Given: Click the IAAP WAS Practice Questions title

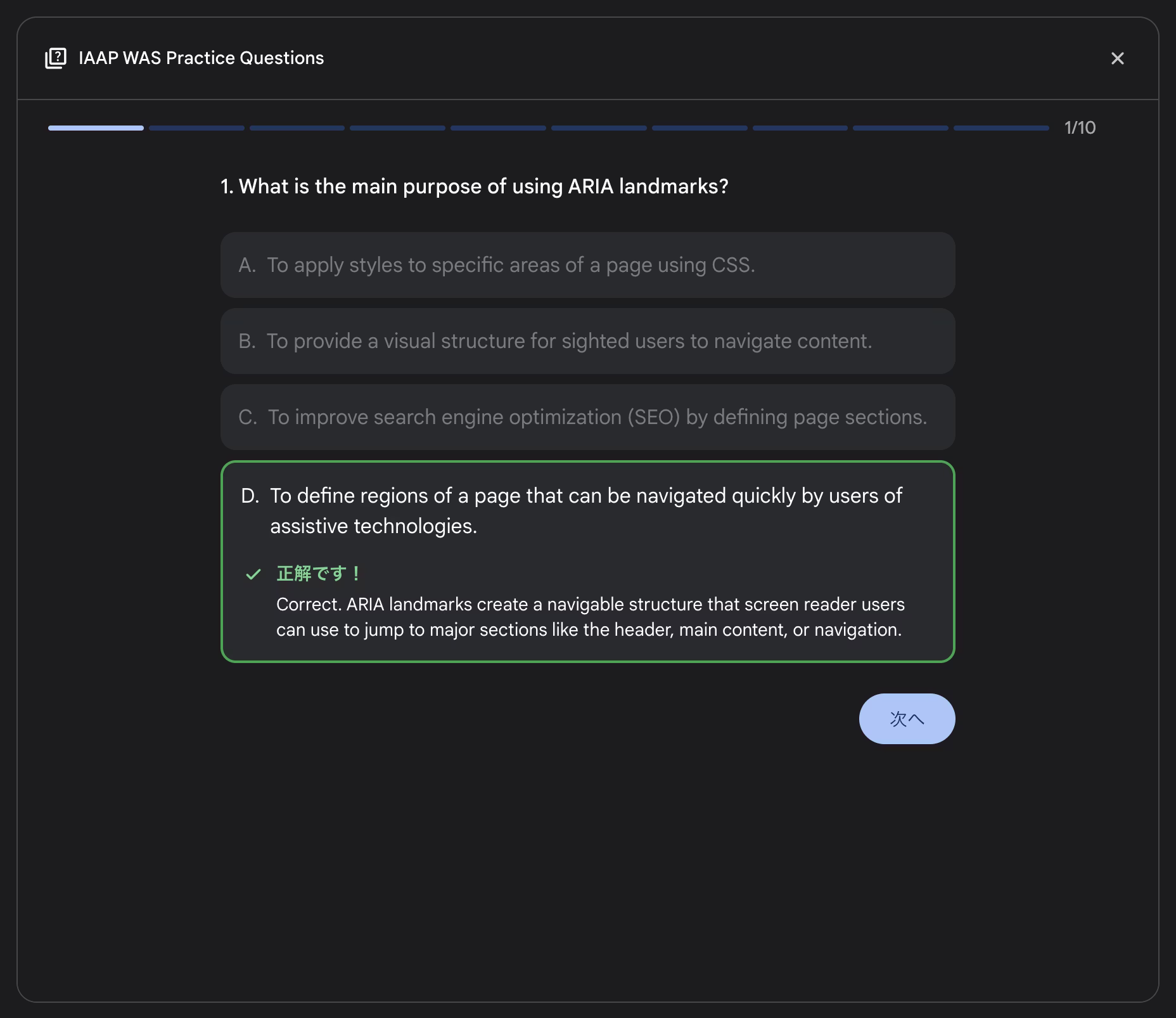Looking at the screenshot, I should (201, 58).
